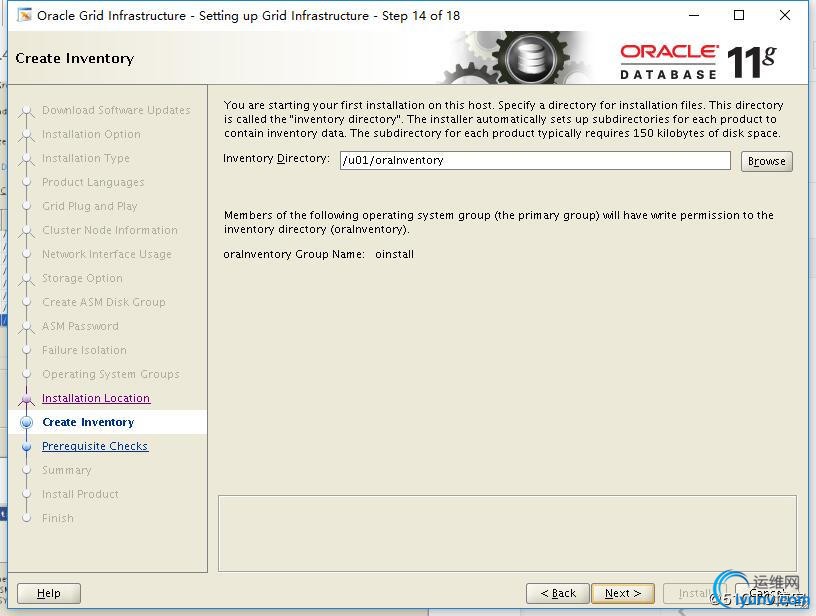Click the Create Inventory step bullet icon
Image resolution: width=816 pixels, height=616 pixels.
pyautogui.click(x=27, y=422)
